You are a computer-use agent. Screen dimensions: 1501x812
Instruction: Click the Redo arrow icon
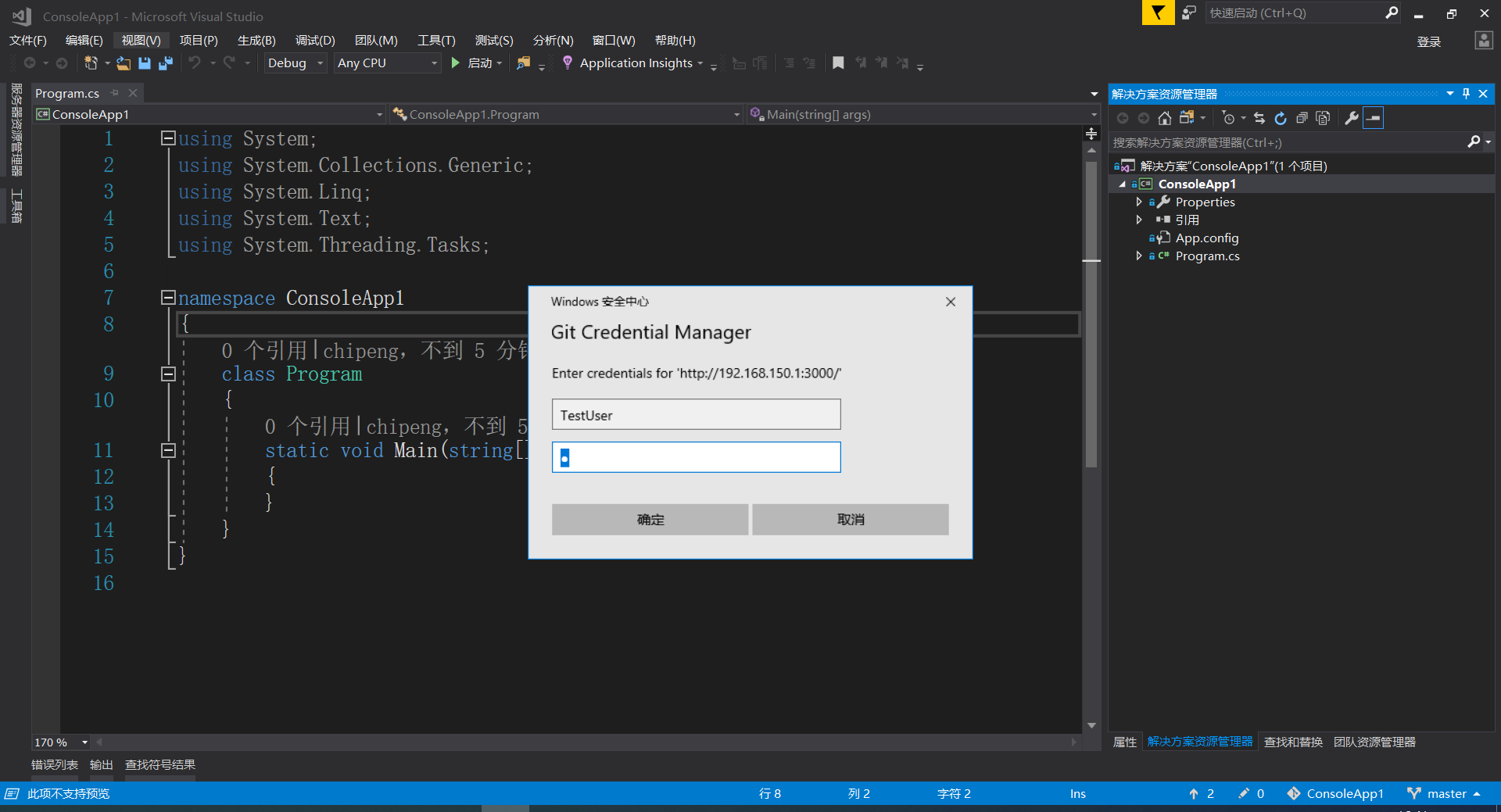click(229, 63)
